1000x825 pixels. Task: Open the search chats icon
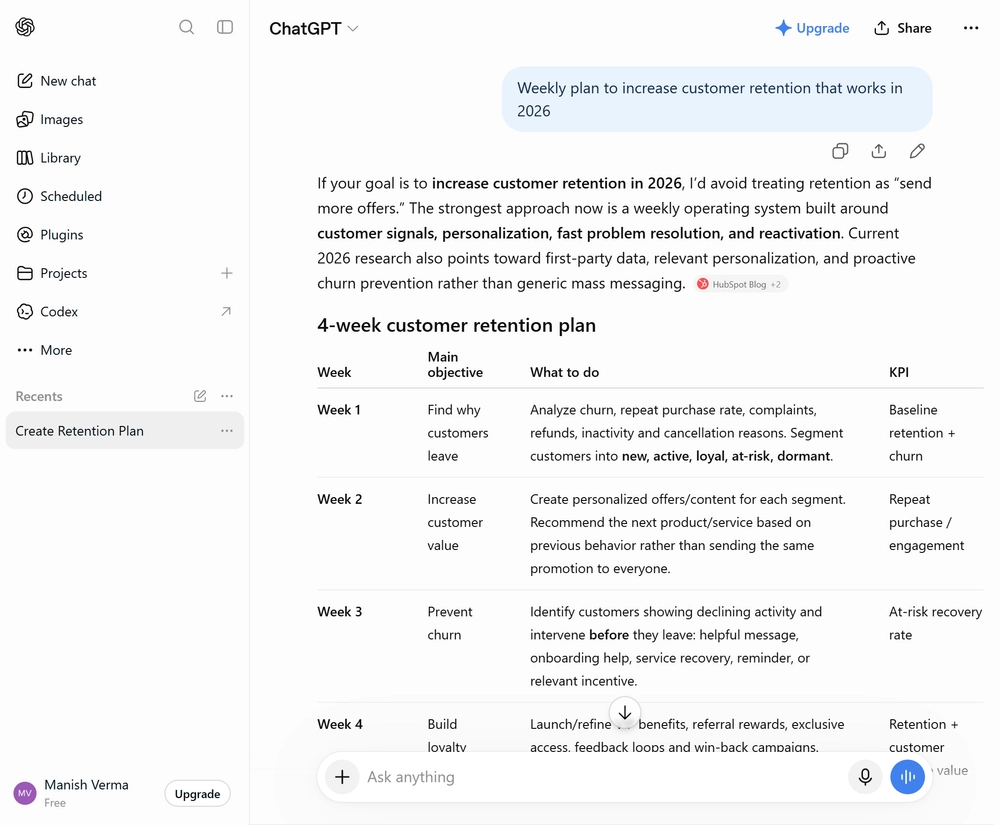point(186,27)
